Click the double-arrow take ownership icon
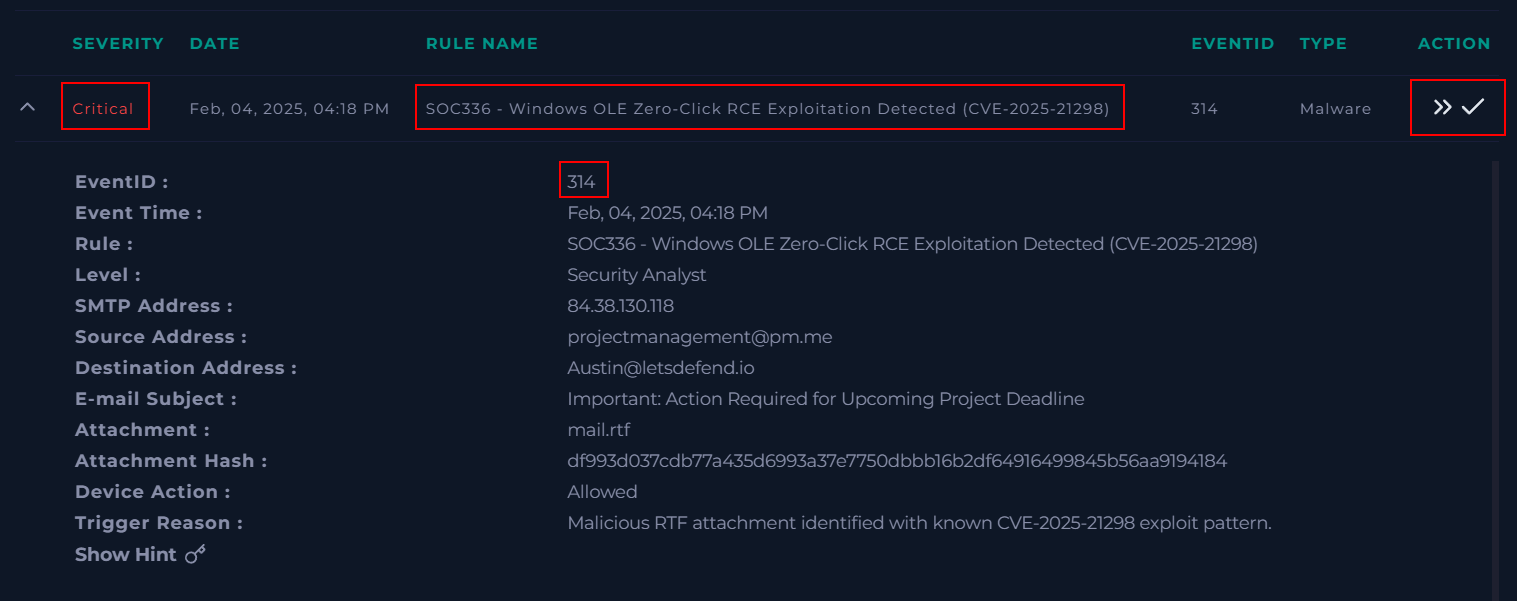 (1441, 107)
